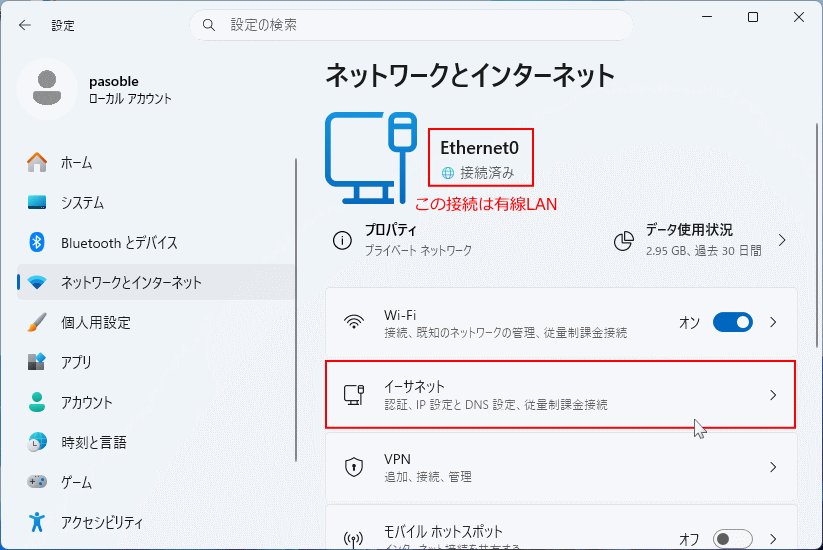
Task: Click the アクセシビリティ figure icon
Action: [37, 522]
